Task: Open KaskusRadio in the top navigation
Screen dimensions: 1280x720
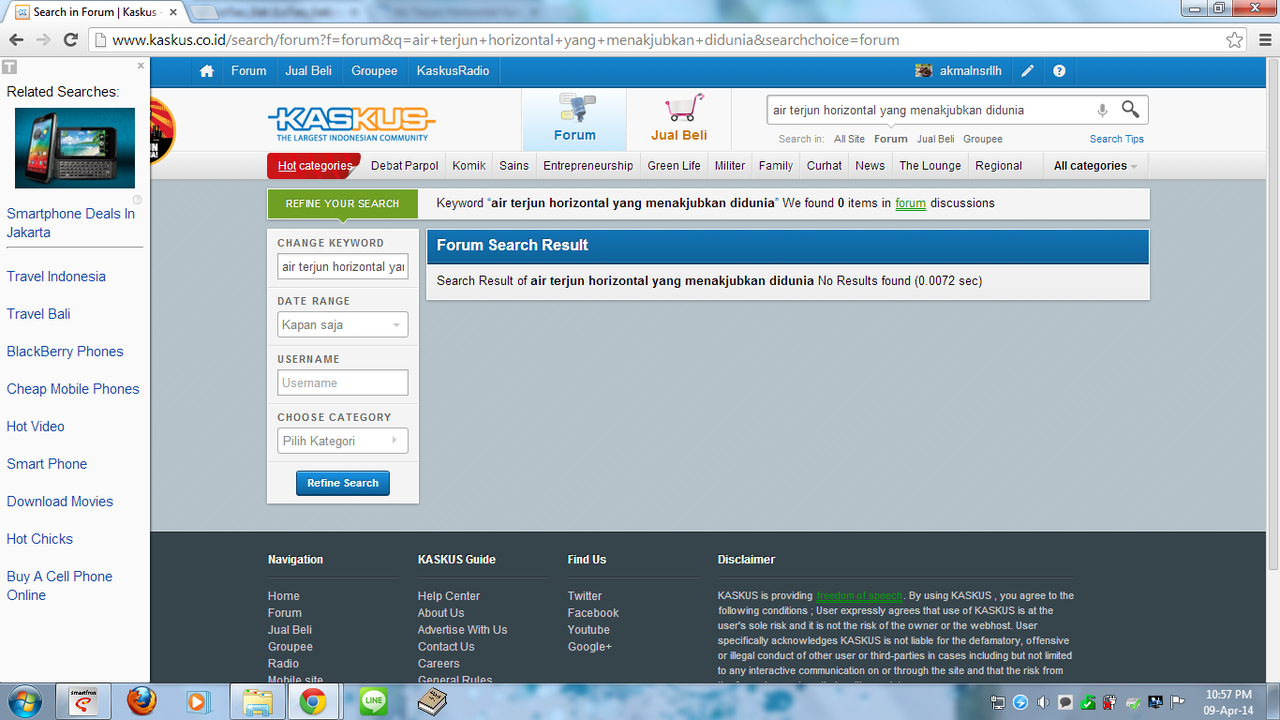Action: (453, 71)
